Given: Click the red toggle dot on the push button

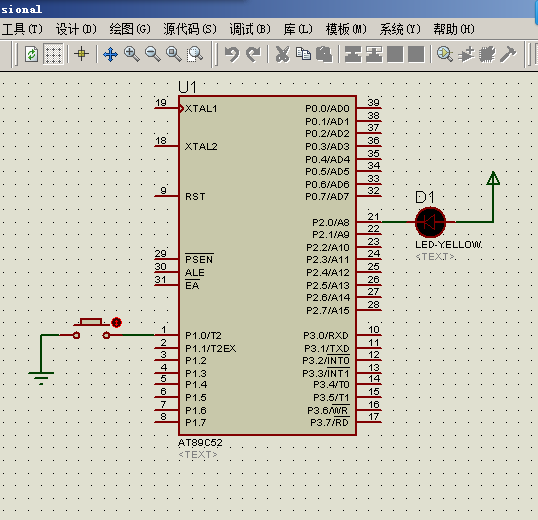Looking at the screenshot, I should [x=116, y=322].
